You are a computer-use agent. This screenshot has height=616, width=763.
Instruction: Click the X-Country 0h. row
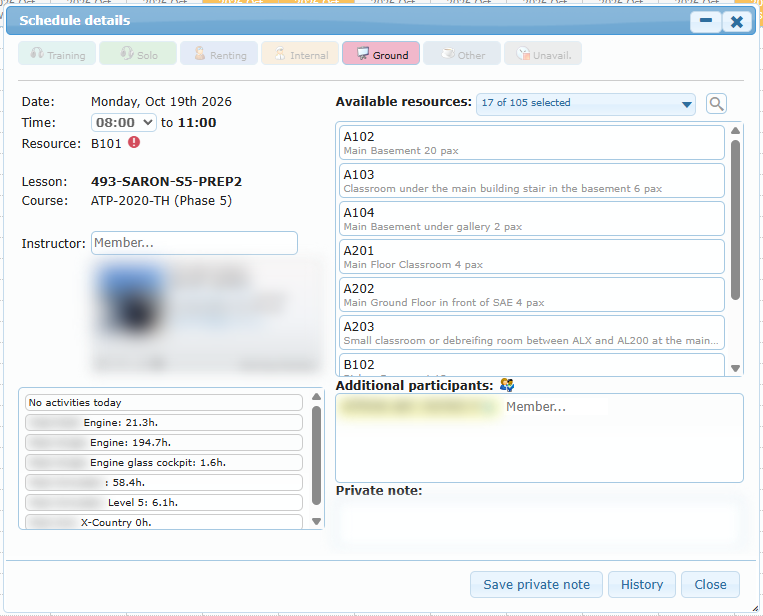(x=164, y=522)
